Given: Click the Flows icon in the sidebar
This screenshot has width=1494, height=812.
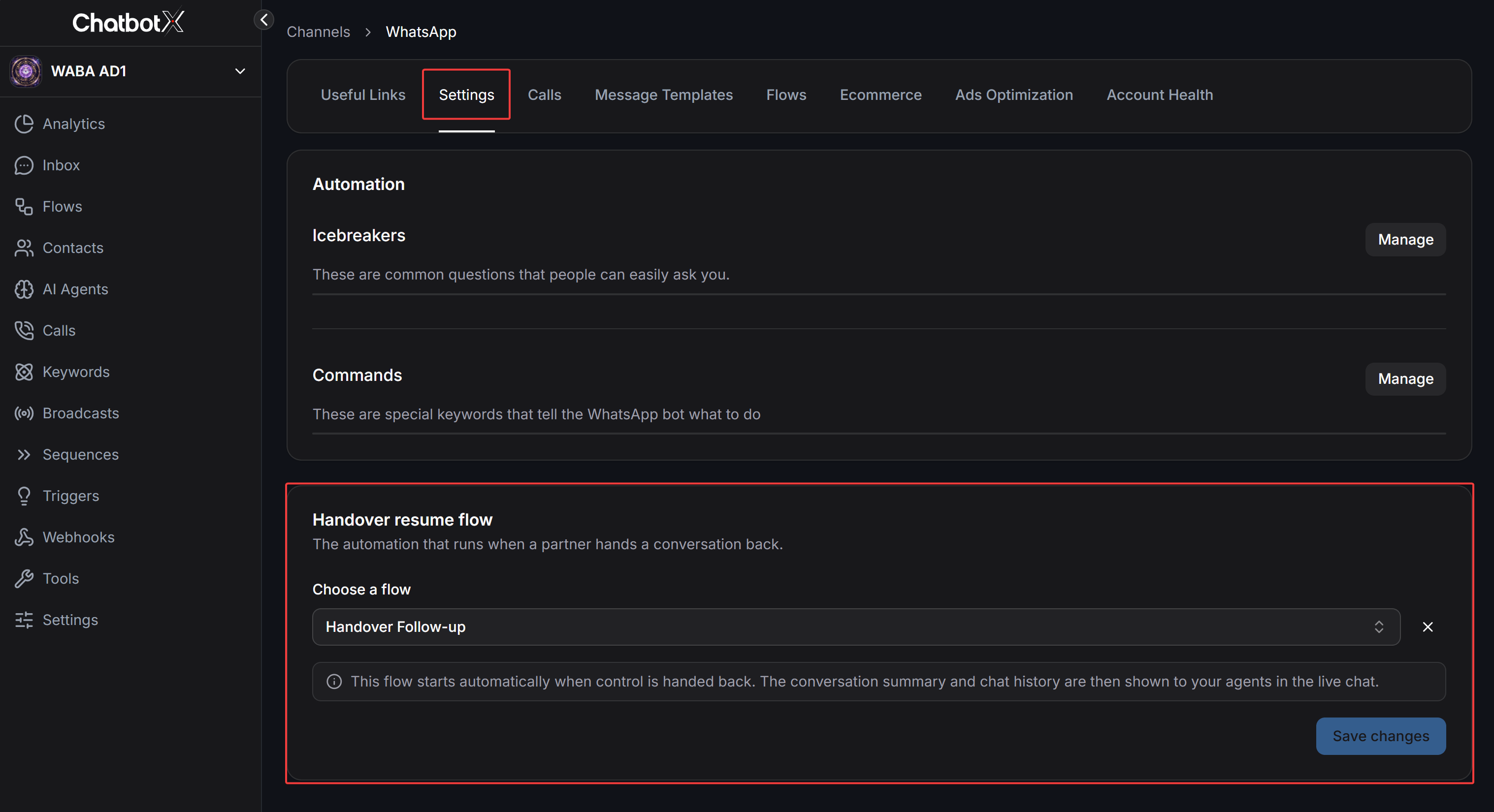Looking at the screenshot, I should [24, 206].
